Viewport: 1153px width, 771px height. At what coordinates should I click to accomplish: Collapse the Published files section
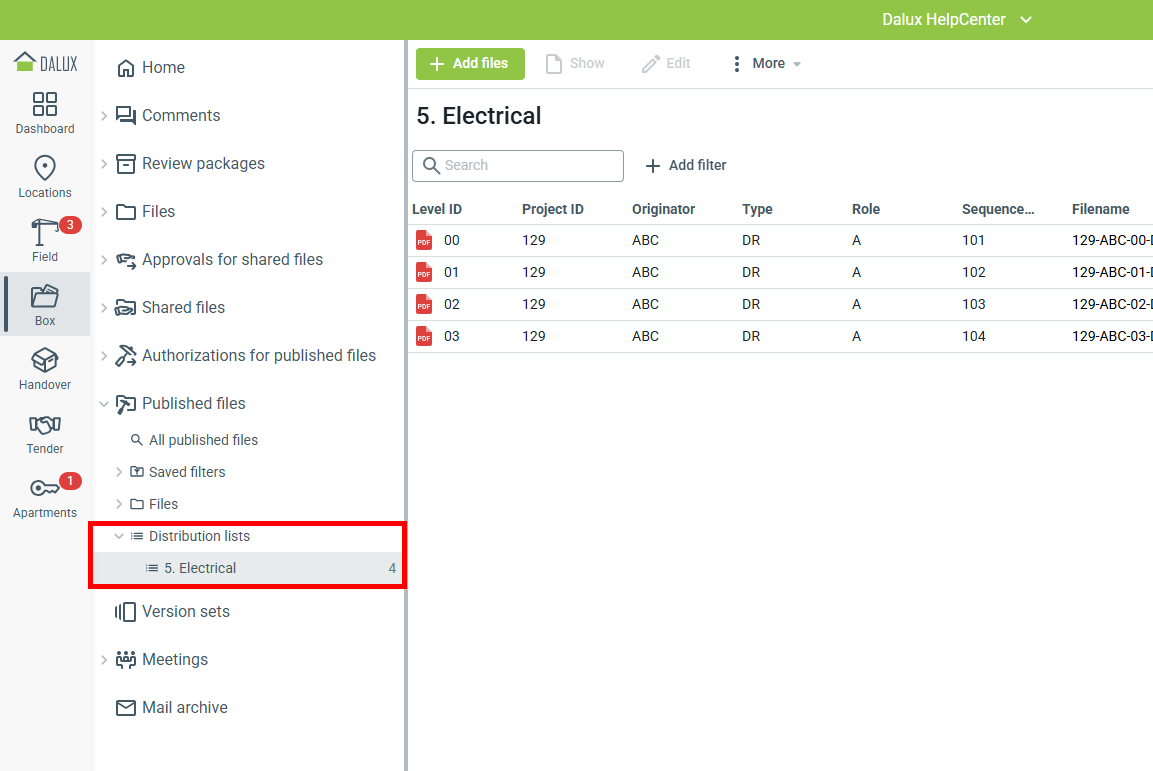tap(104, 404)
